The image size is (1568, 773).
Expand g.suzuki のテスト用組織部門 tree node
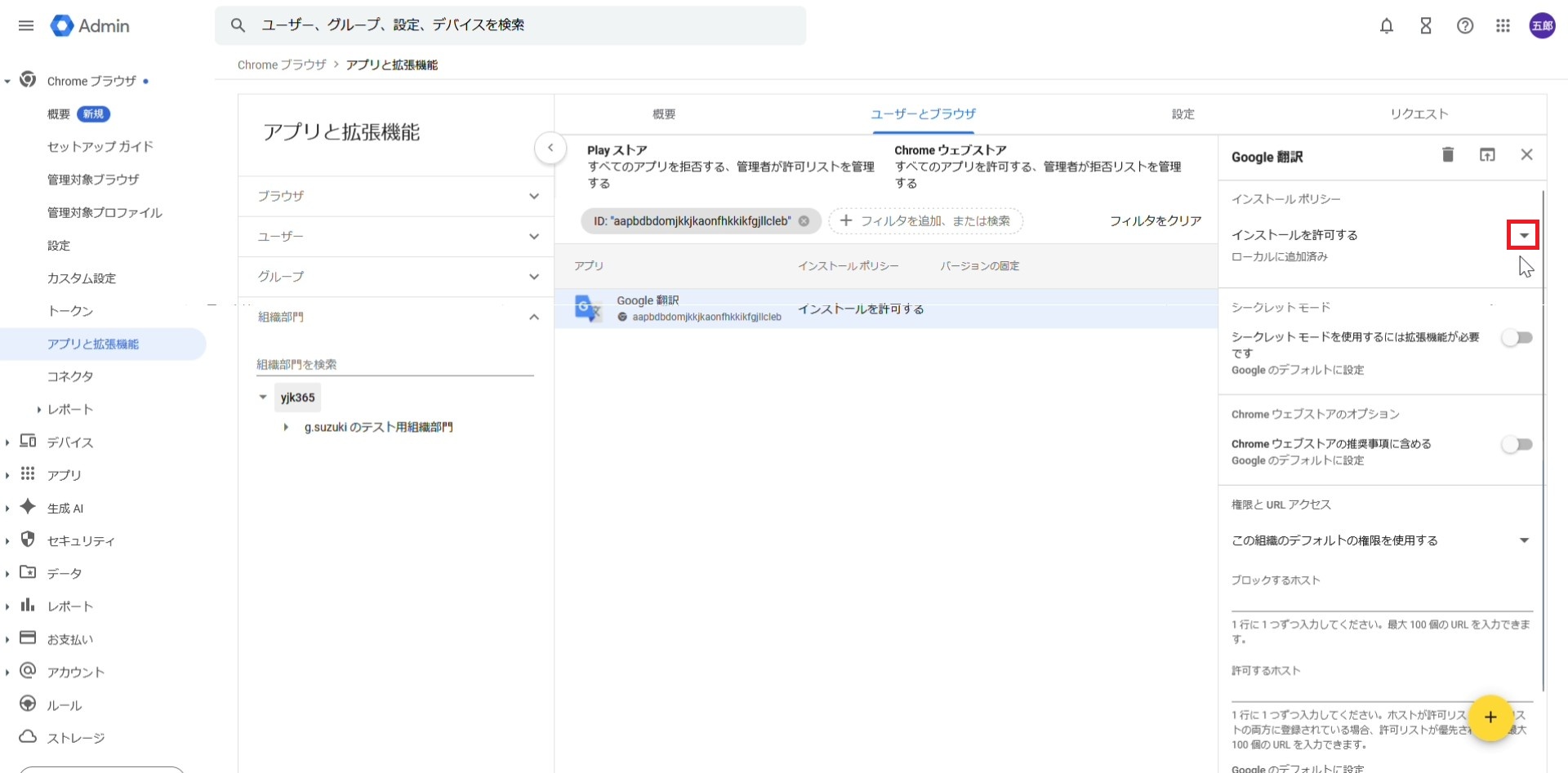point(286,428)
